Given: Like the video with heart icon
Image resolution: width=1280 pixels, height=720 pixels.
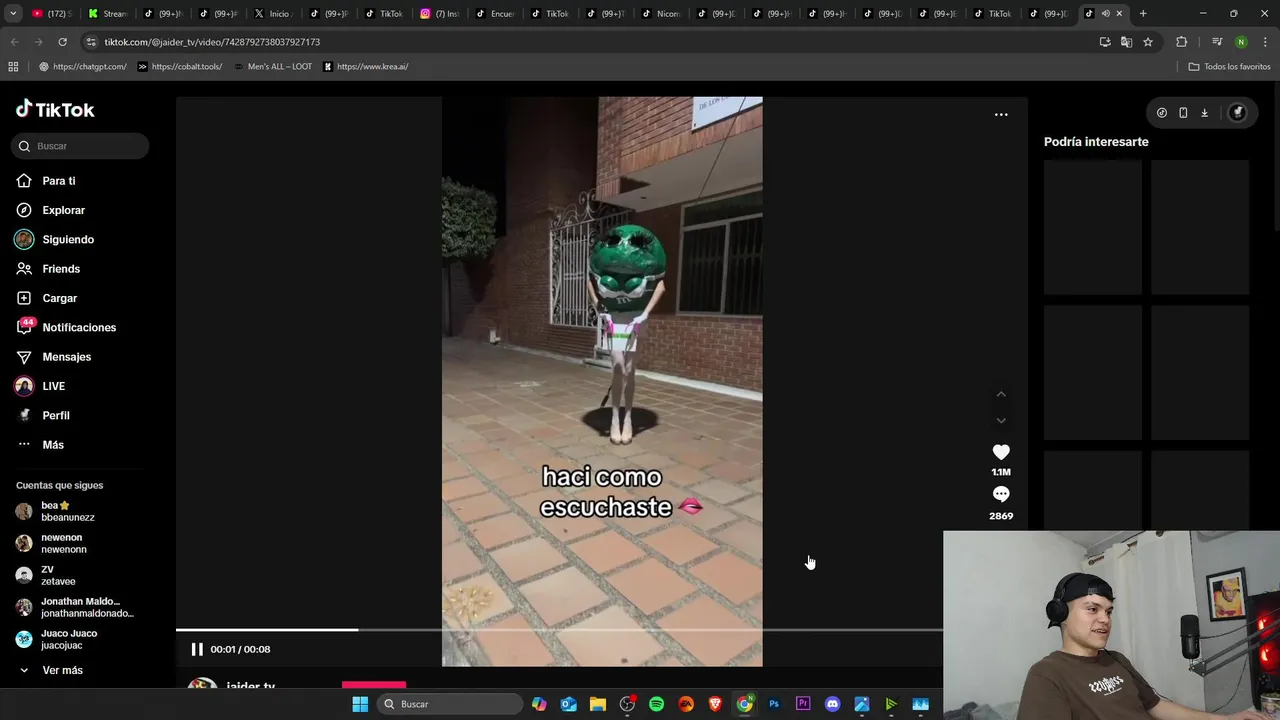Looking at the screenshot, I should [1001, 452].
